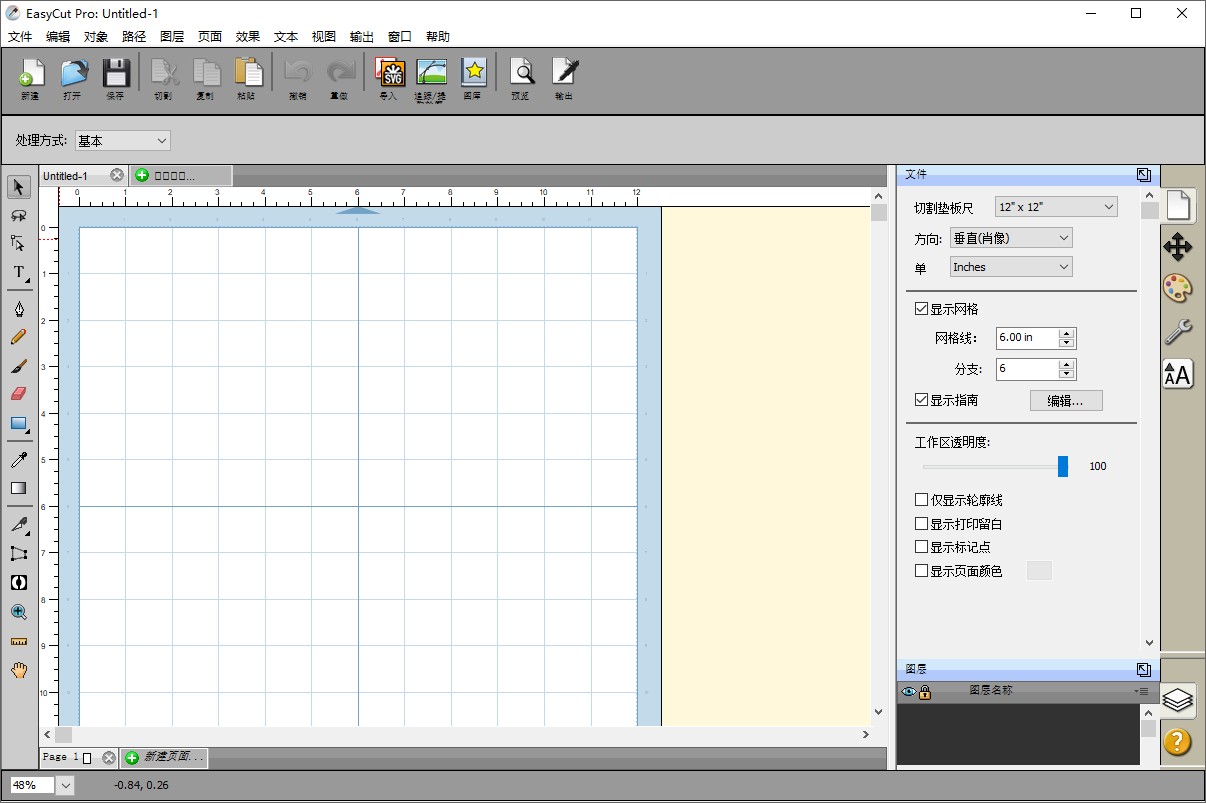Open the 文件 menu
Image resolution: width=1206 pixels, height=803 pixels.
click(20, 36)
